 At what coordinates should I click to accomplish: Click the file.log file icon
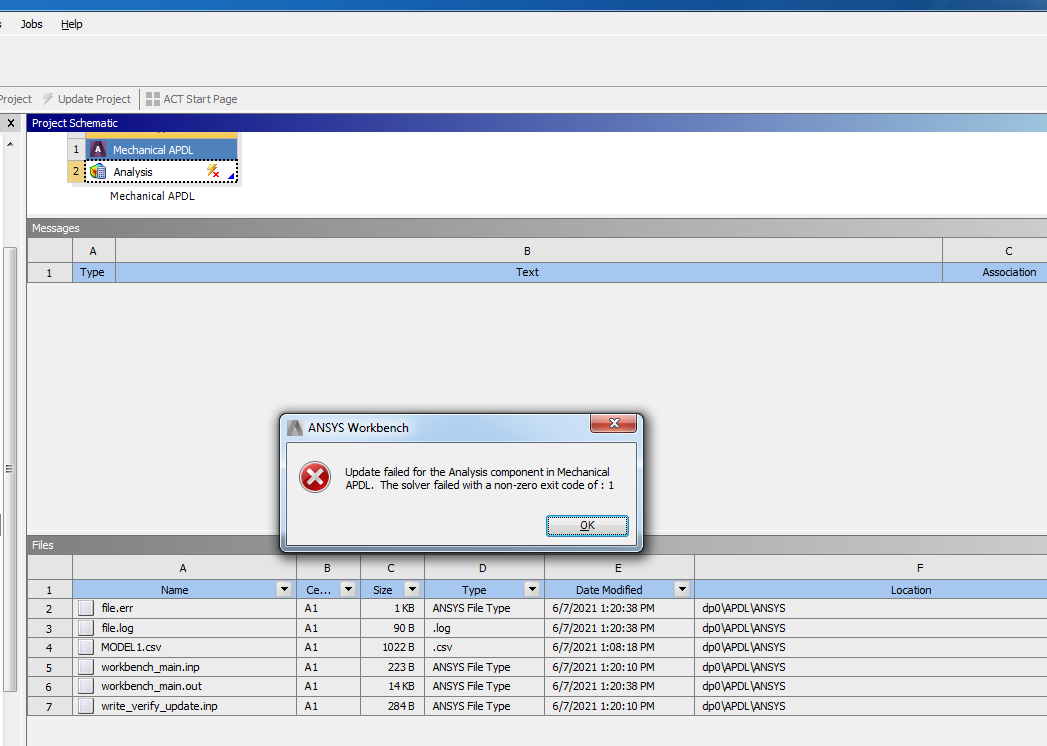tap(85, 628)
